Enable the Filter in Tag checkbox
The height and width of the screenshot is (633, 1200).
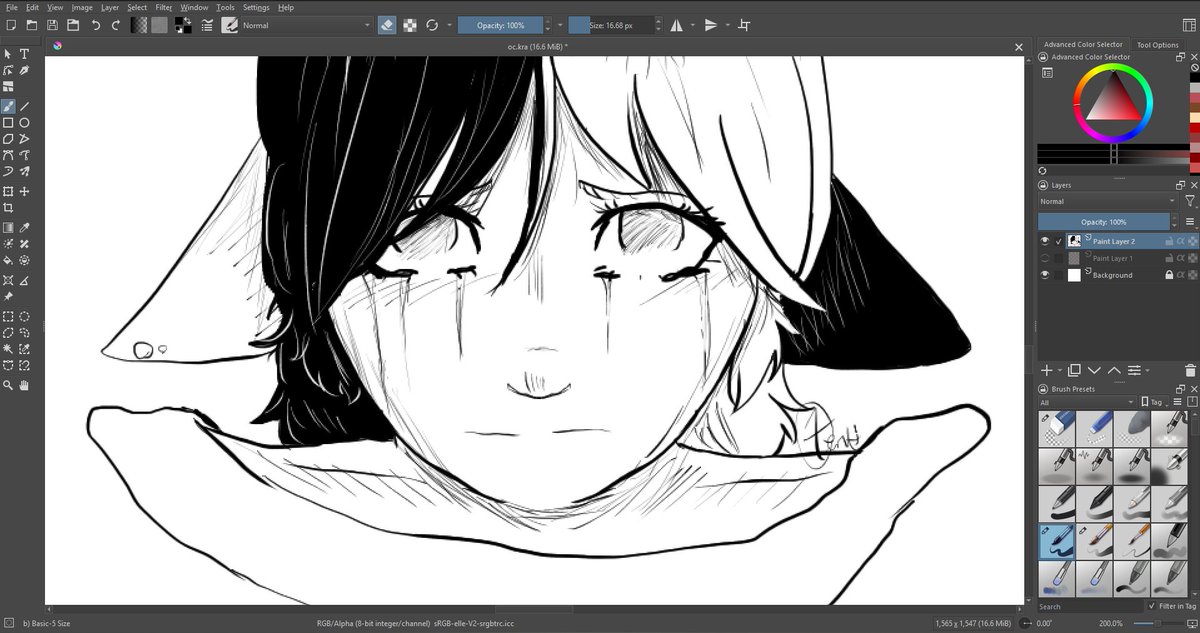[1153, 606]
